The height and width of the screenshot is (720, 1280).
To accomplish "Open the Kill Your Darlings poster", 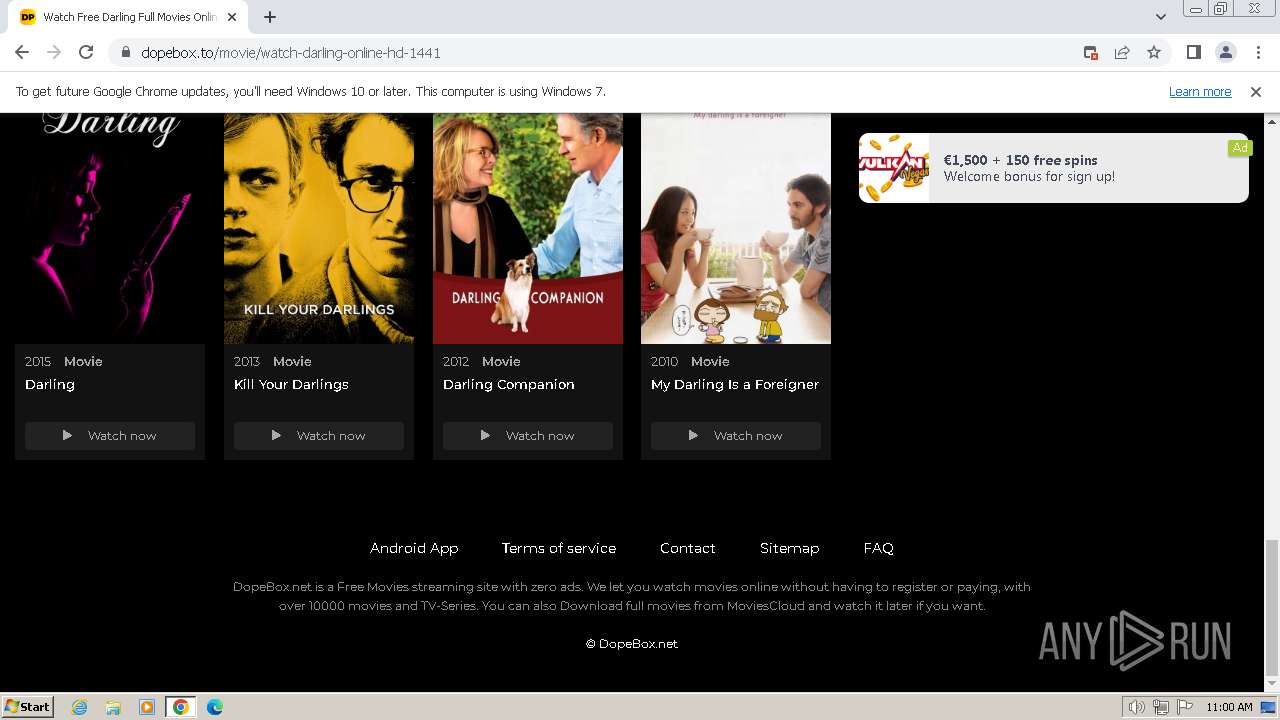I will pyautogui.click(x=319, y=228).
